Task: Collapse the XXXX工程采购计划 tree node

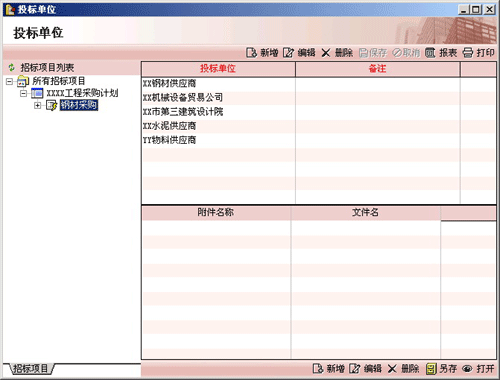Action: (x=23, y=94)
